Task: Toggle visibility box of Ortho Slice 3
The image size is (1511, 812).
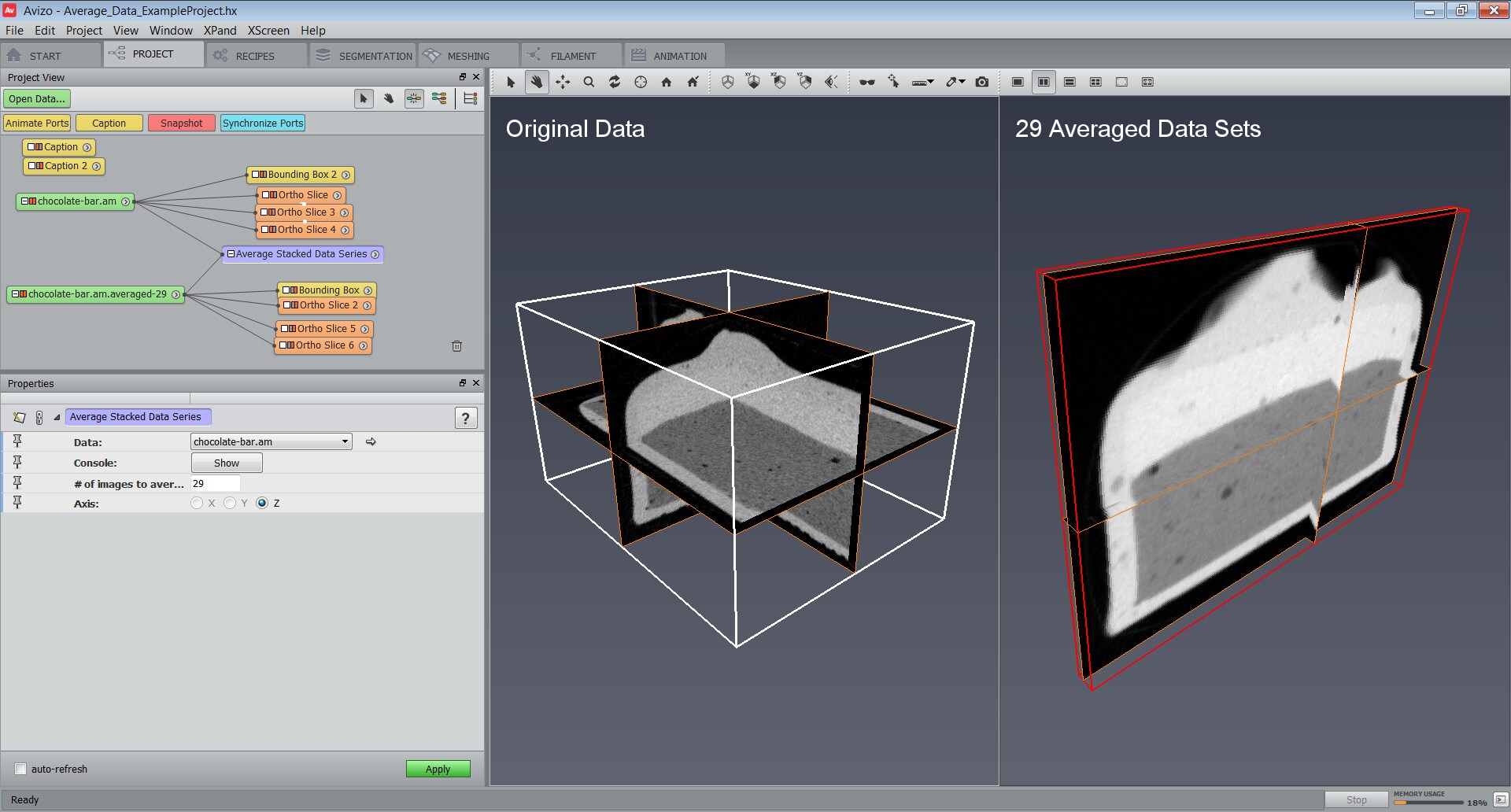Action: coord(264,212)
